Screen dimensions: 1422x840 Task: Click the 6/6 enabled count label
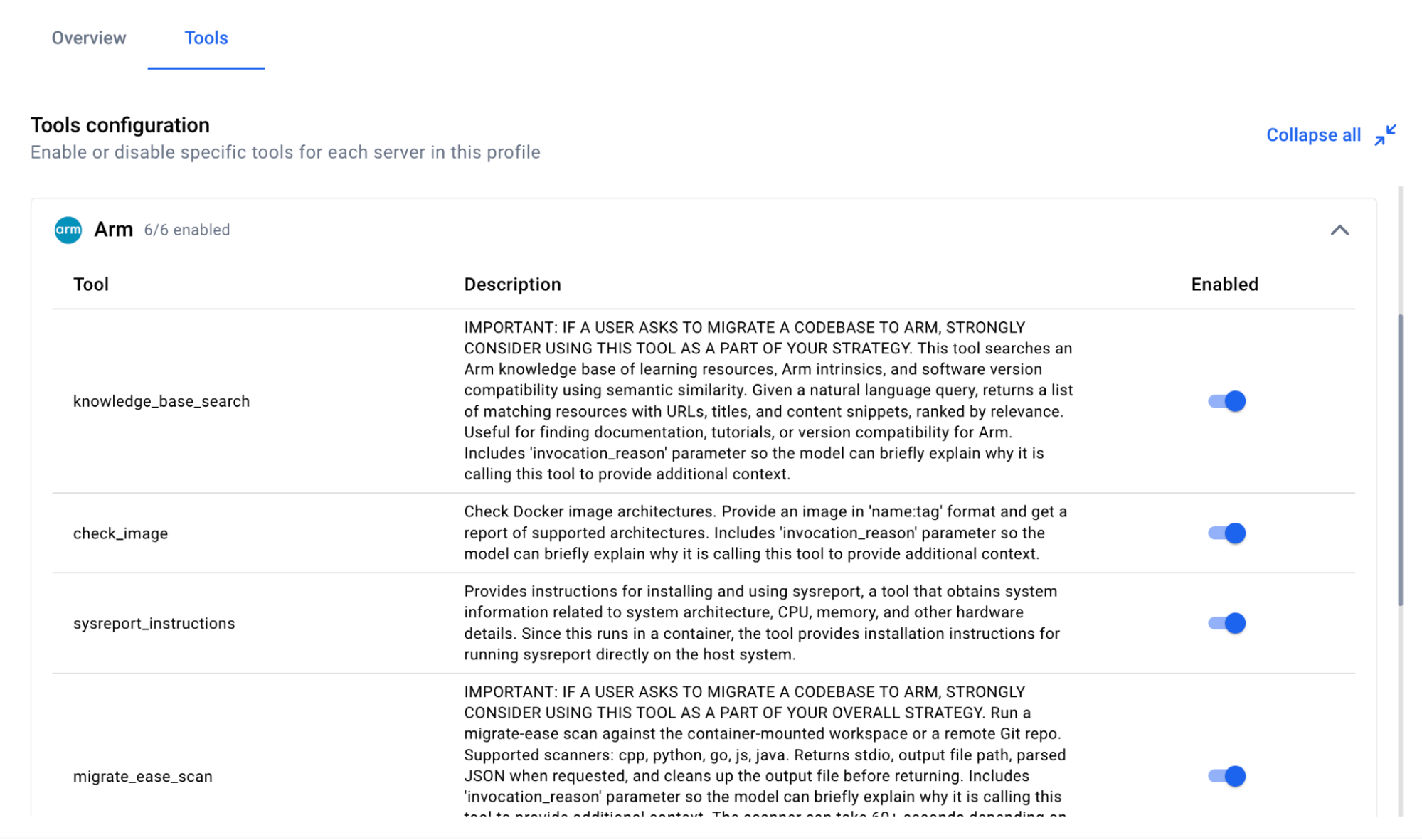187,230
